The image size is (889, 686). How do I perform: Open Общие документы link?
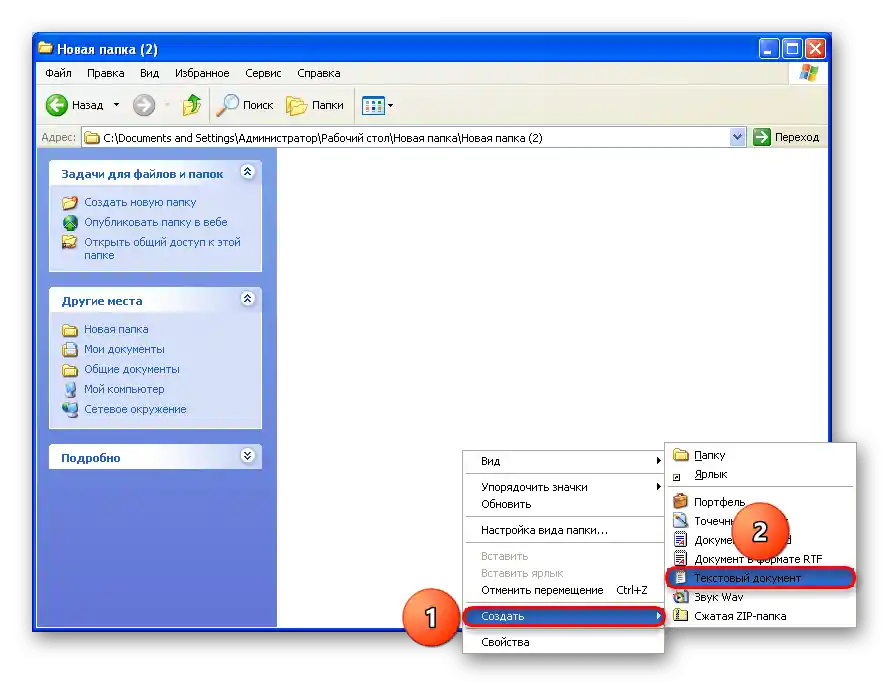click(132, 370)
